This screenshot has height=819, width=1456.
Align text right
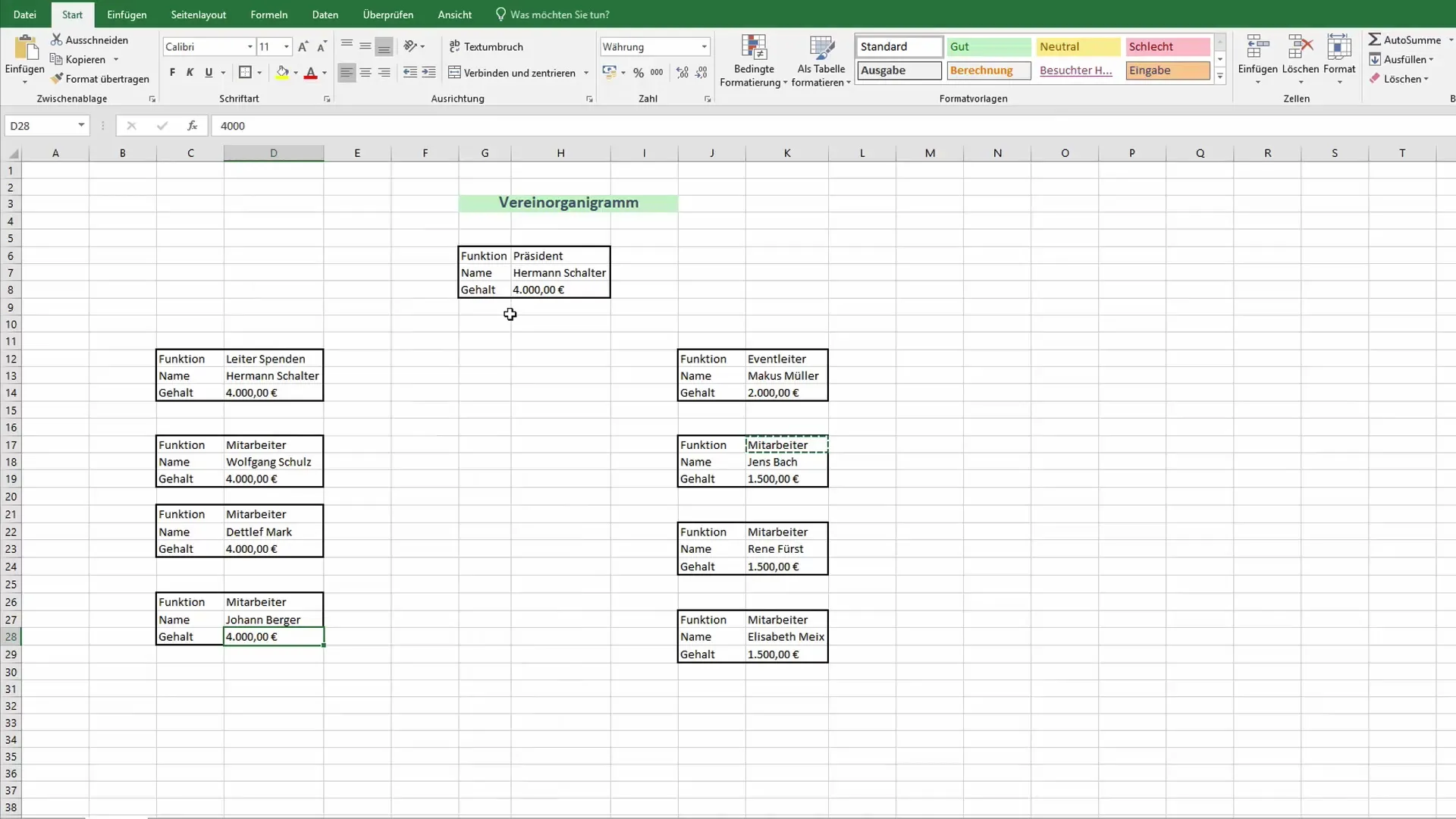click(384, 73)
